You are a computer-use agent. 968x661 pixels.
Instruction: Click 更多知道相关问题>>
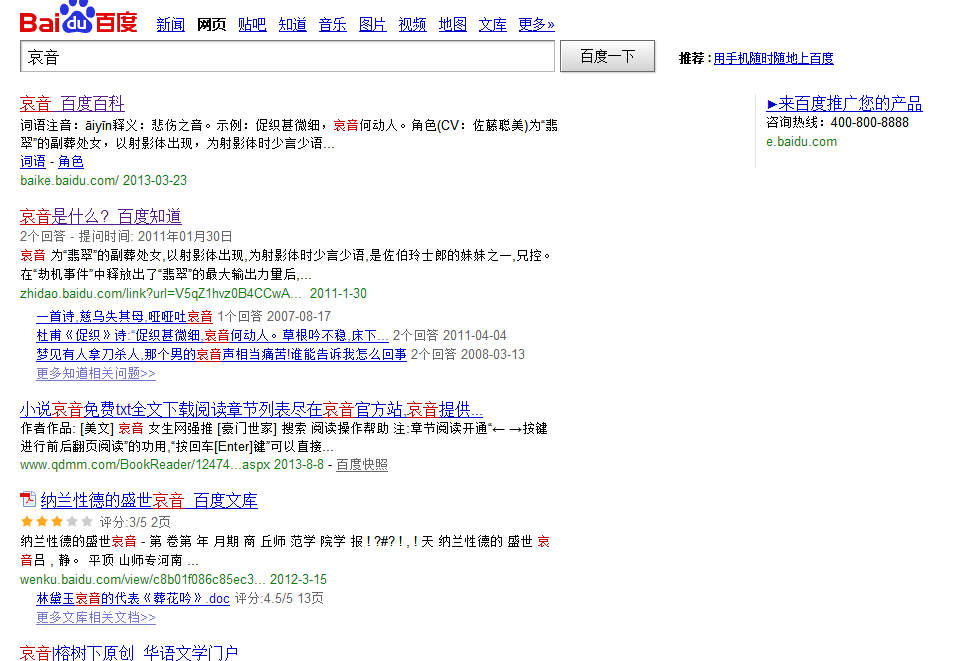click(x=96, y=373)
